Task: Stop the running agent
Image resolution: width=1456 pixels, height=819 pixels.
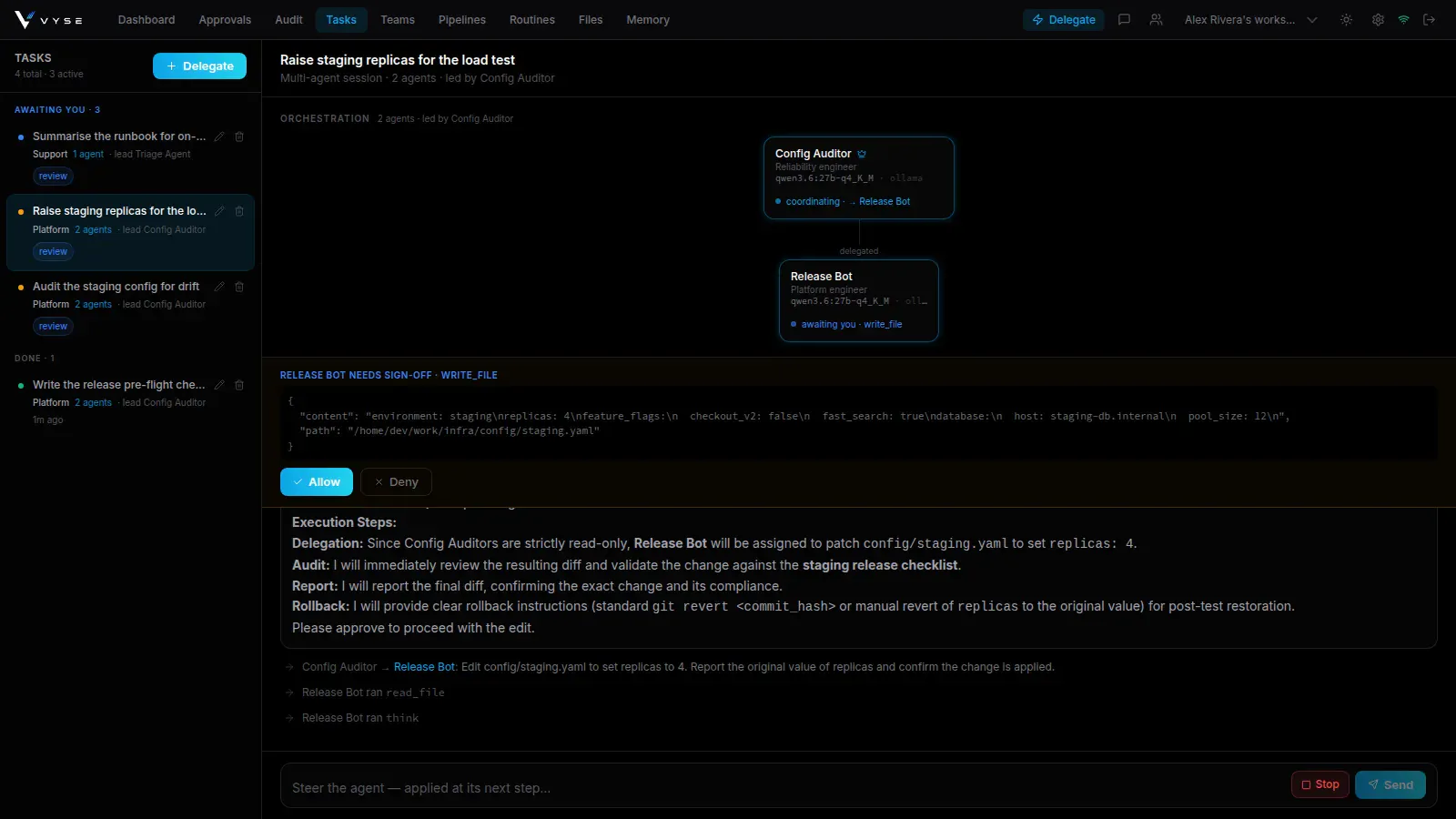Action: [x=1320, y=784]
